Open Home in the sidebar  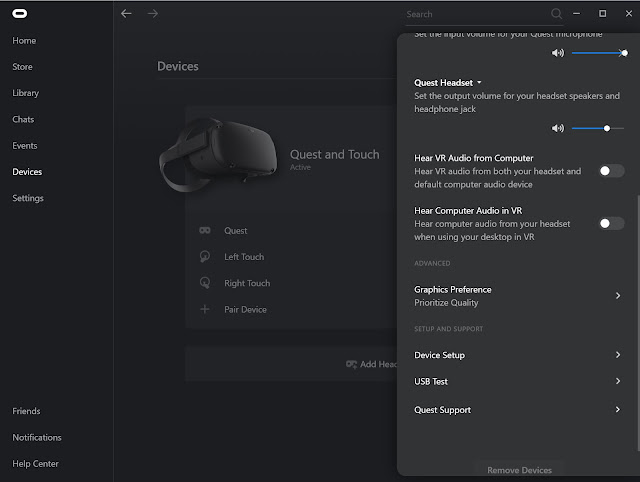[x=24, y=40]
